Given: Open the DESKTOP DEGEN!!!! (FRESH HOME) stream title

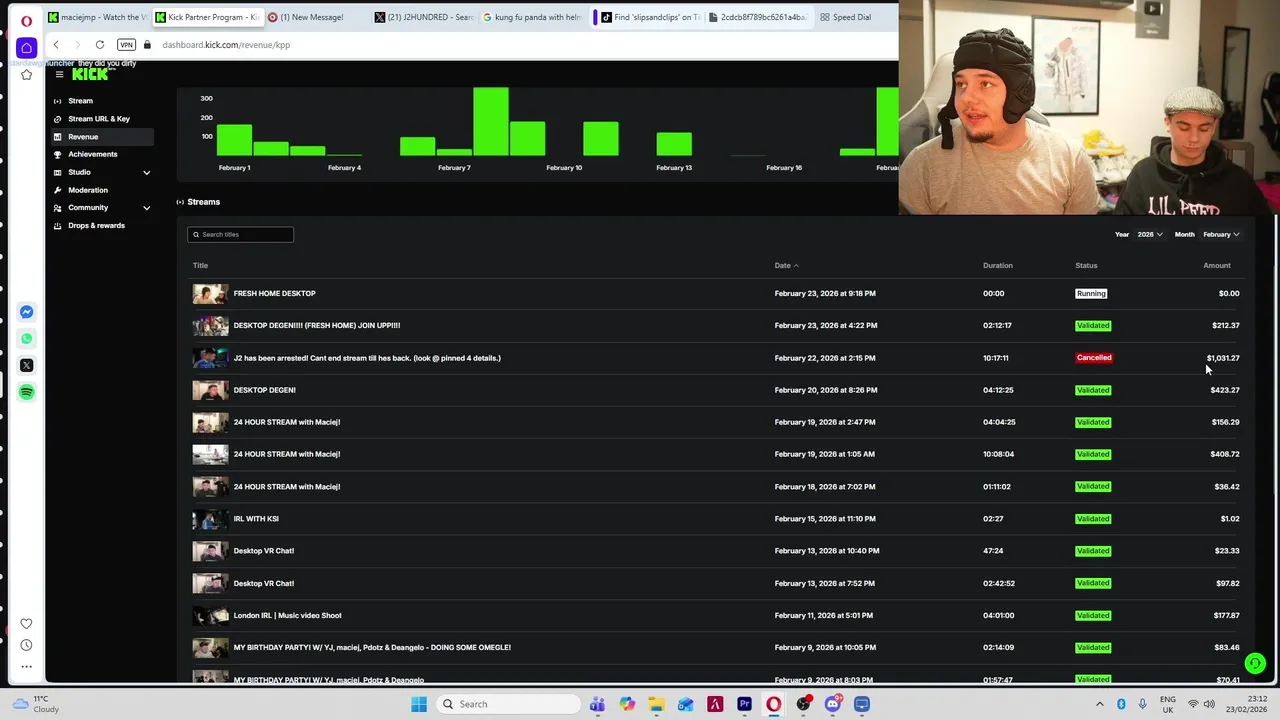Looking at the screenshot, I should click(317, 325).
